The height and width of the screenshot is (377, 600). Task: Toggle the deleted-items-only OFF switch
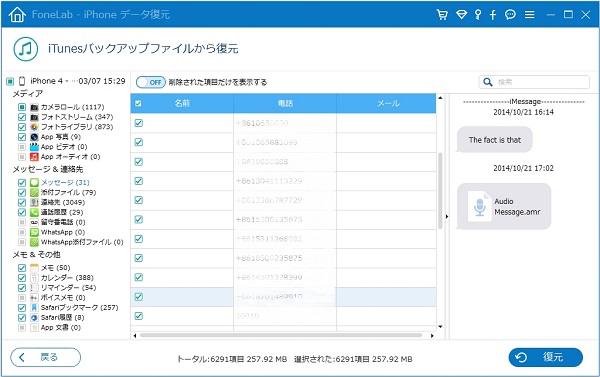(151, 82)
